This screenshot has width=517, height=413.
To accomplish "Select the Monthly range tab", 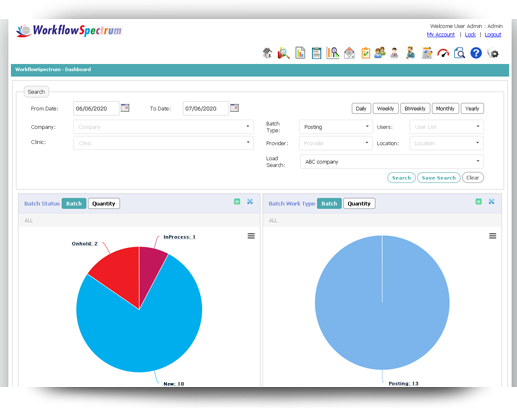I will coord(445,109).
